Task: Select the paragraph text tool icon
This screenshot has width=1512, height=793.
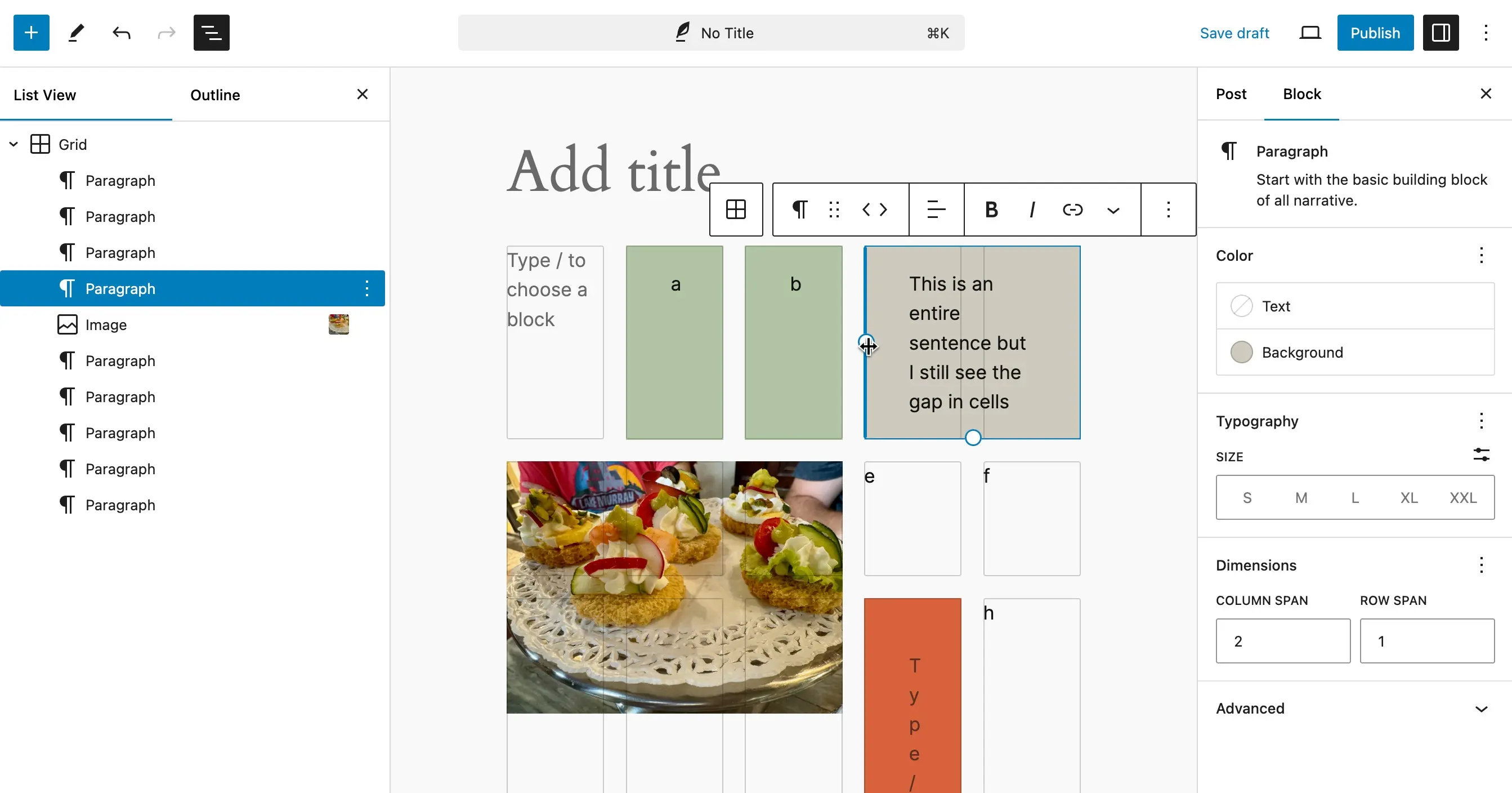Action: coord(800,210)
